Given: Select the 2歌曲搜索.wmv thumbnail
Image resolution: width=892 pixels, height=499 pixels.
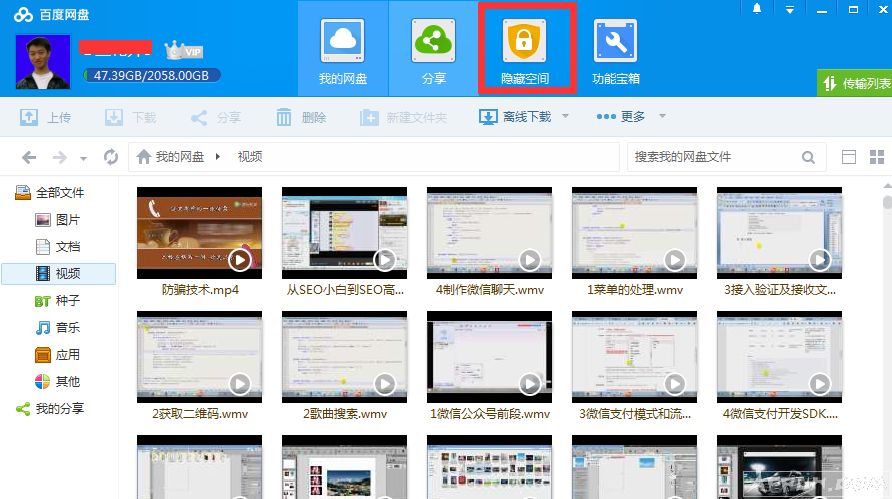Looking at the screenshot, I should [x=345, y=357].
